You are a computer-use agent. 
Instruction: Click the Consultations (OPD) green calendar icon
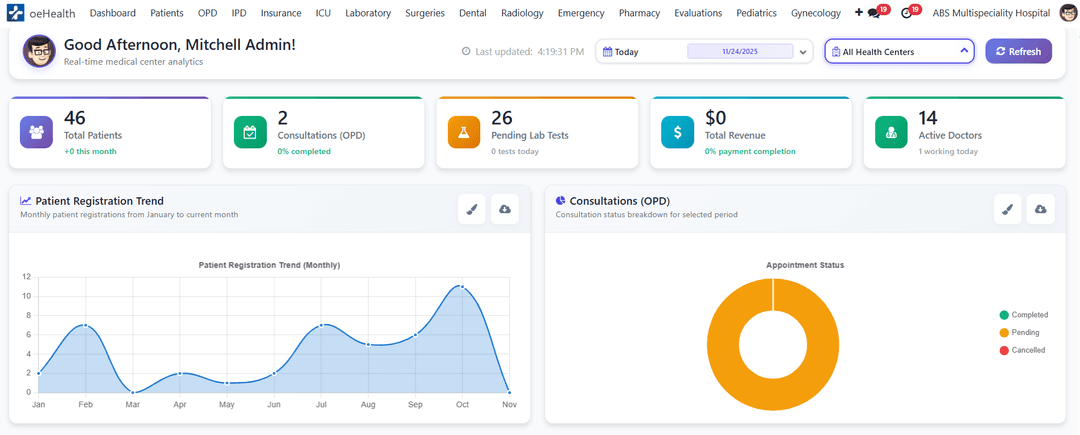[x=250, y=132]
